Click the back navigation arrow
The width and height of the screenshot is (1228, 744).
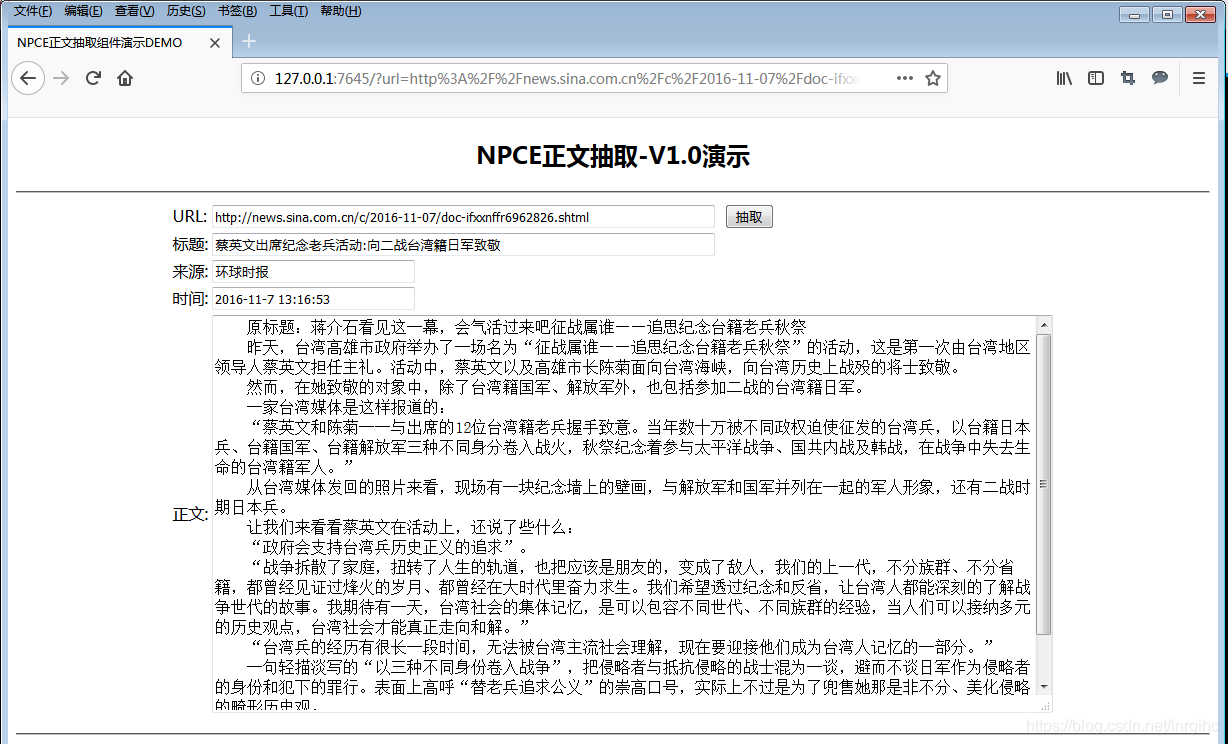pyautogui.click(x=28, y=77)
